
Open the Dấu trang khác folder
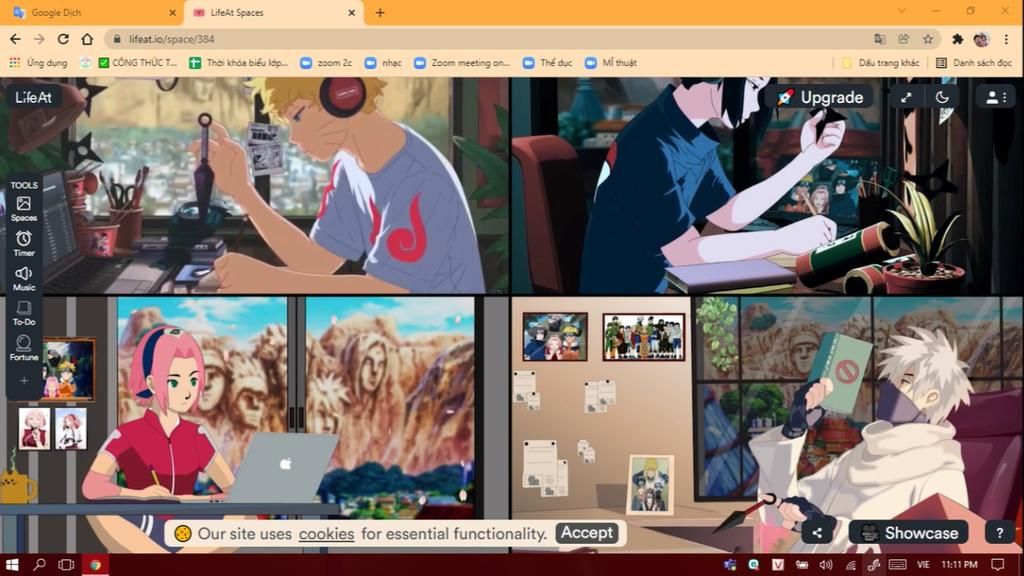[x=880, y=63]
